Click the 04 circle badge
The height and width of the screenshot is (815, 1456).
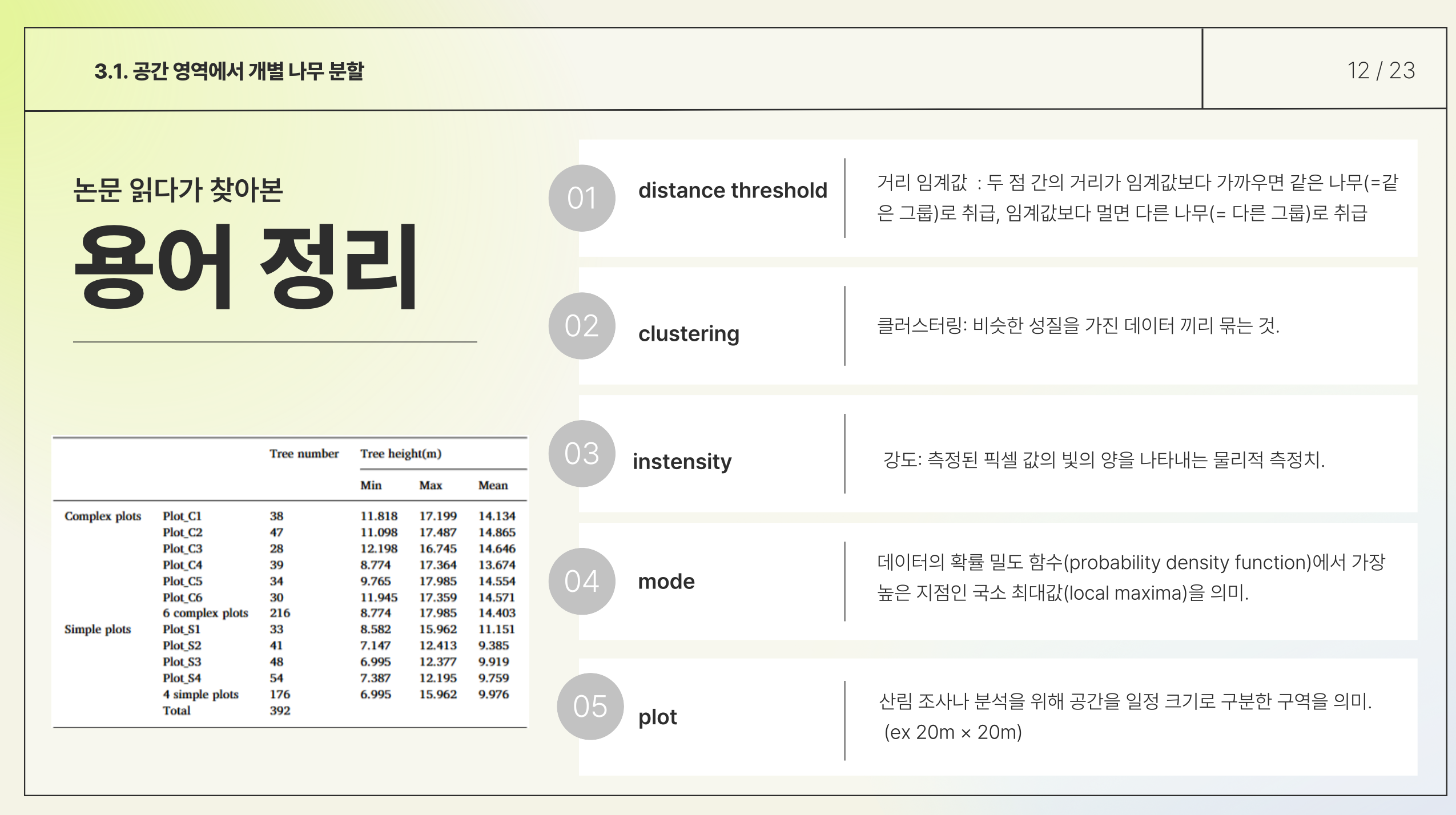[x=581, y=582]
